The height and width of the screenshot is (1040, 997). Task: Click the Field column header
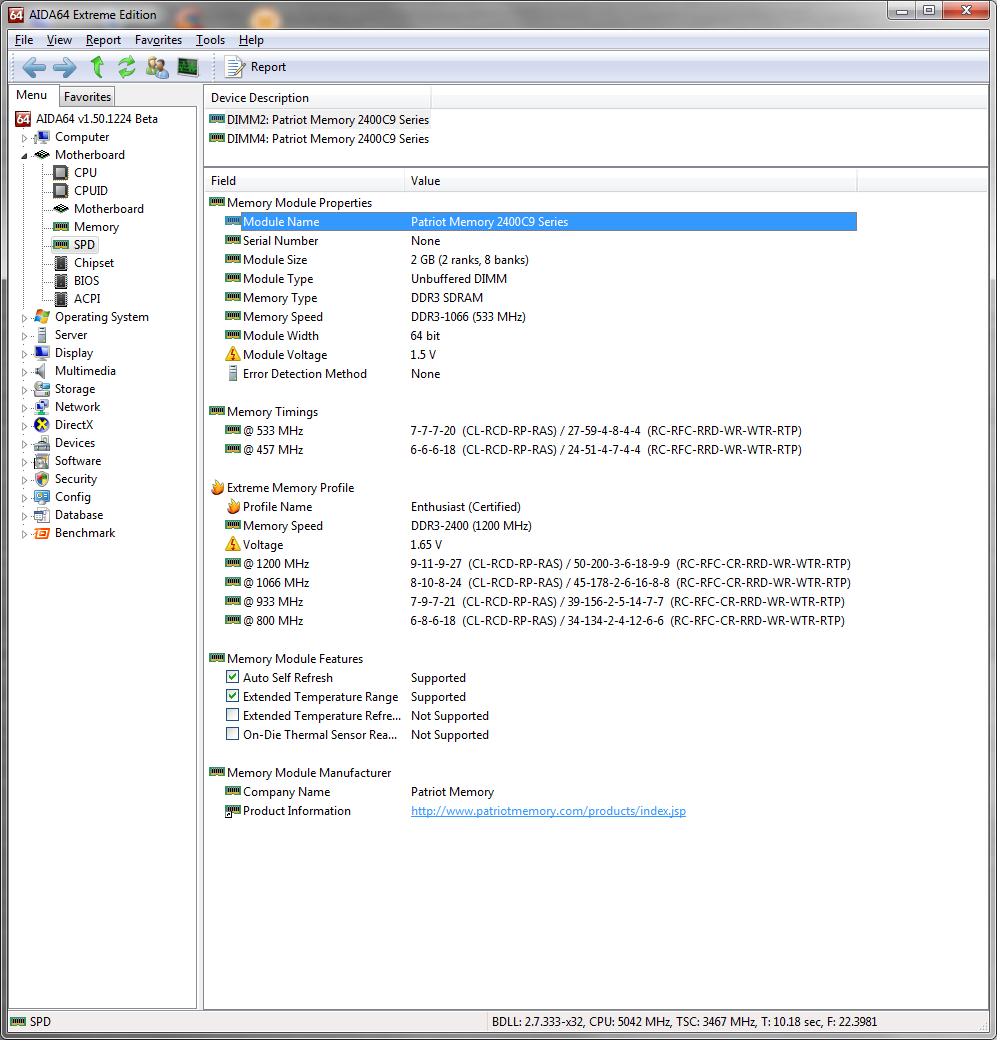pyautogui.click(x=304, y=180)
